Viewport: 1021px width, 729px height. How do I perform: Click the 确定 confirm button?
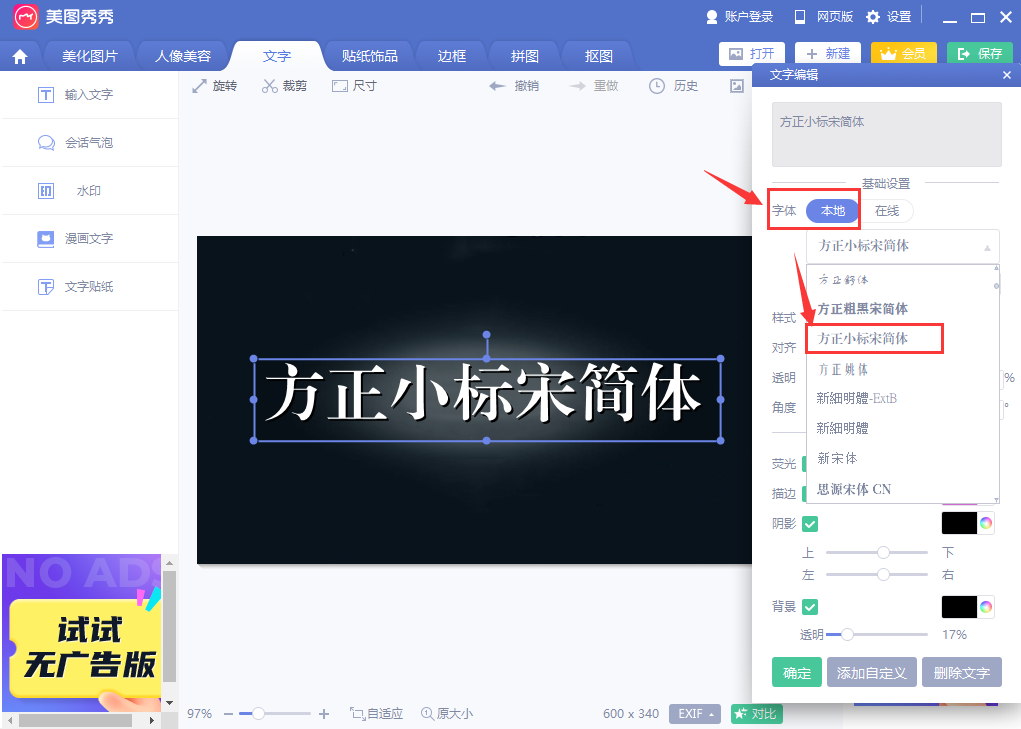(796, 672)
